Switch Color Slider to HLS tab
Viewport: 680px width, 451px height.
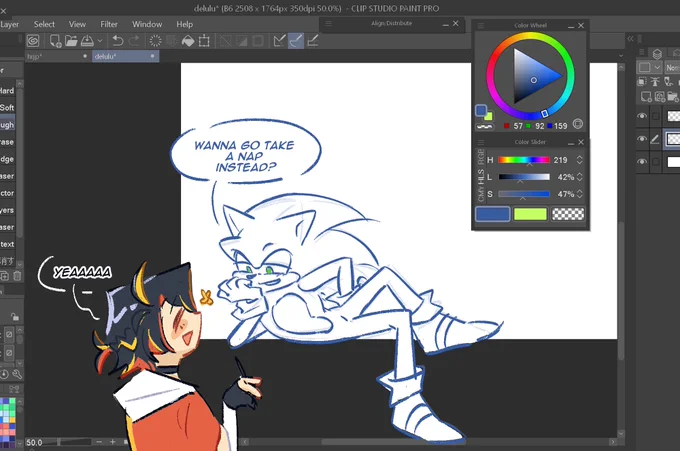[481, 176]
